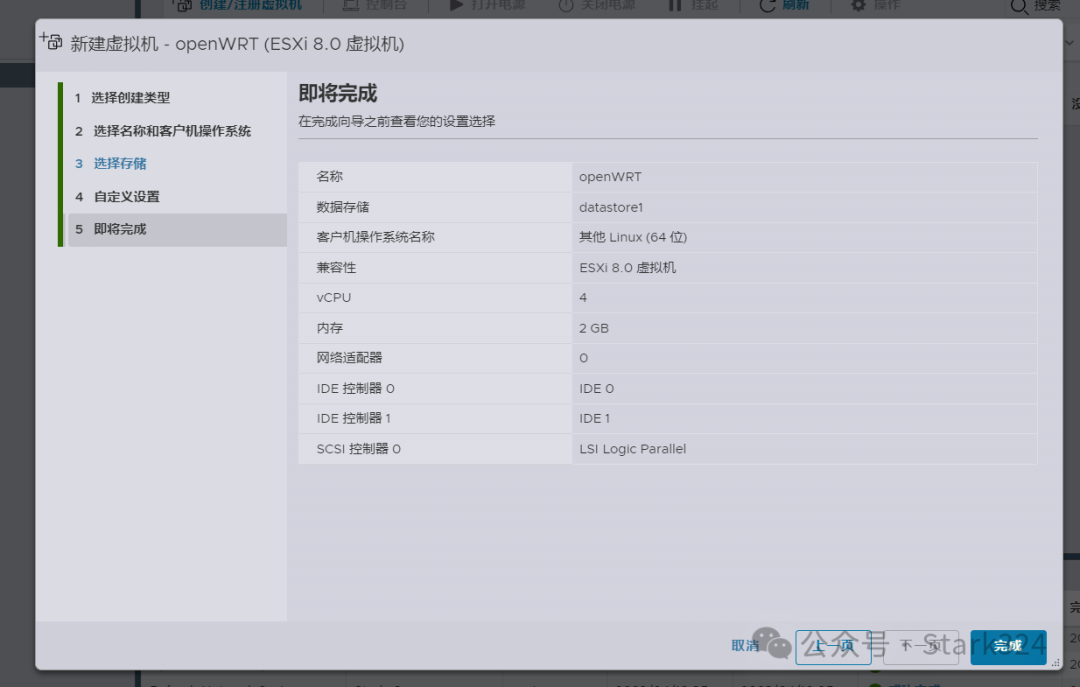This screenshot has height=687, width=1080.
Task: Click the LSI Logic Parallel value
Action: (x=632, y=449)
